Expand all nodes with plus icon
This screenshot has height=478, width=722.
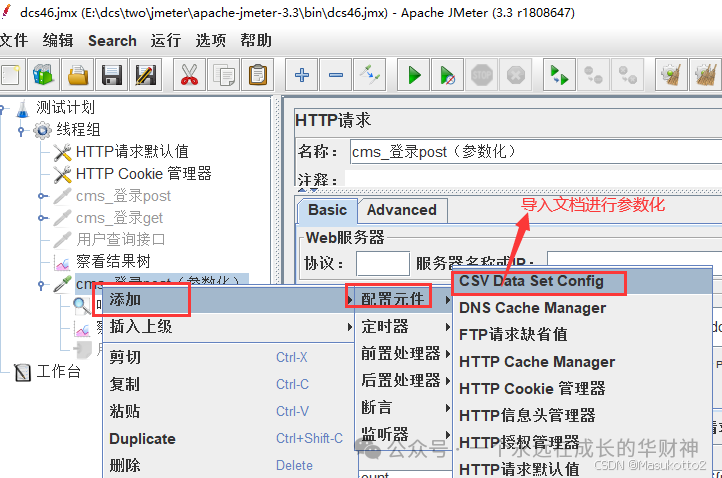coord(302,75)
